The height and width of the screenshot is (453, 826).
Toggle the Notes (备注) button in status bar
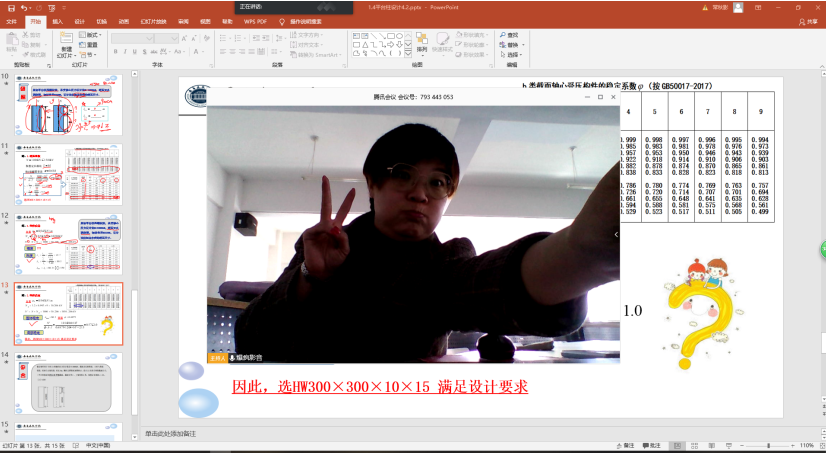point(625,446)
